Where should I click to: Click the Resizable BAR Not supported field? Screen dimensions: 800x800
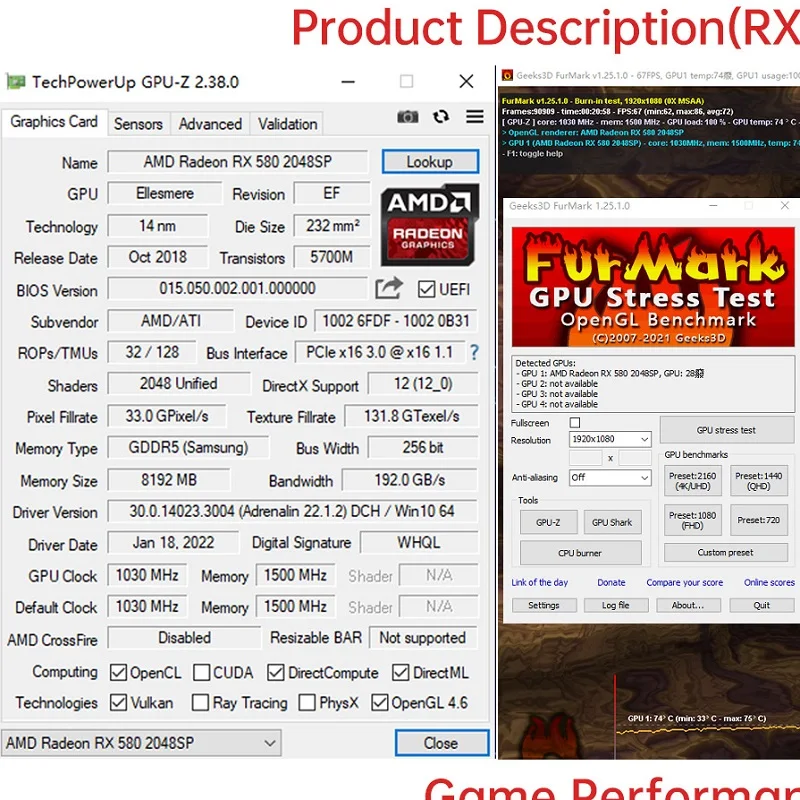tap(422, 638)
